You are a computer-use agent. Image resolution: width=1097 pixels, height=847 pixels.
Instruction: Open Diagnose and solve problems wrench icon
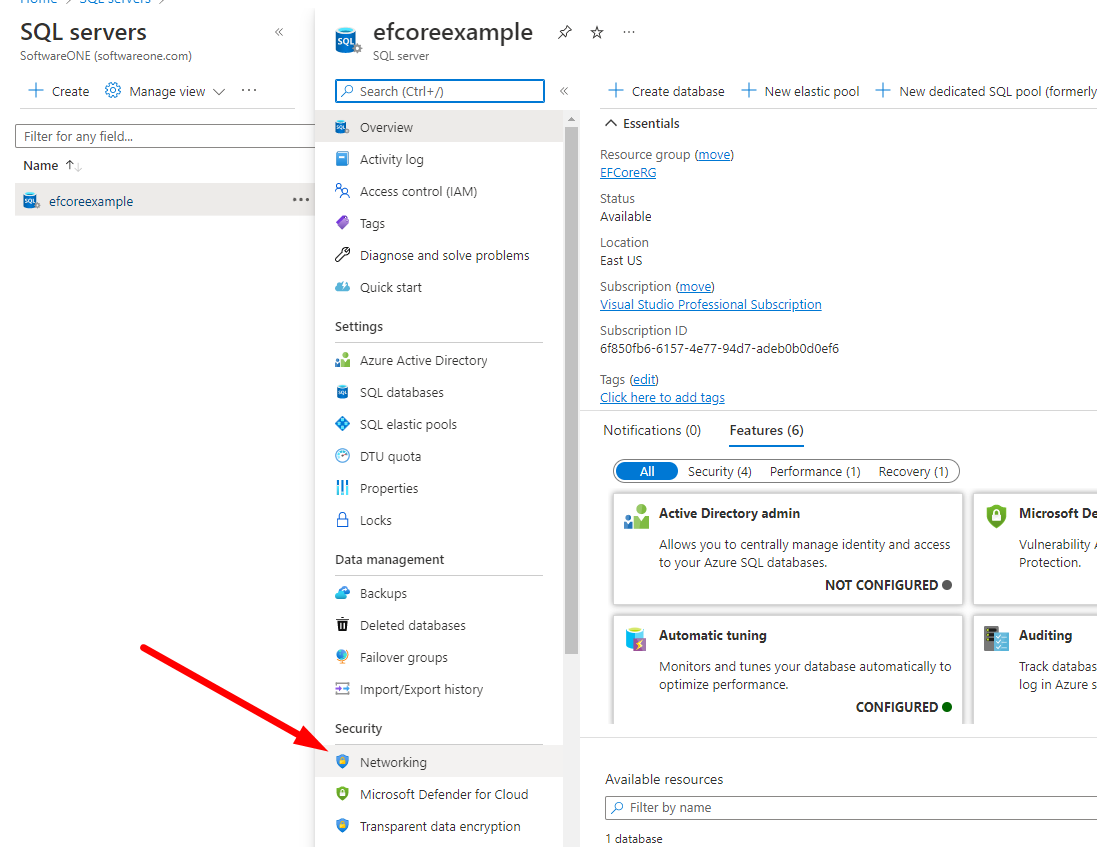pos(342,255)
